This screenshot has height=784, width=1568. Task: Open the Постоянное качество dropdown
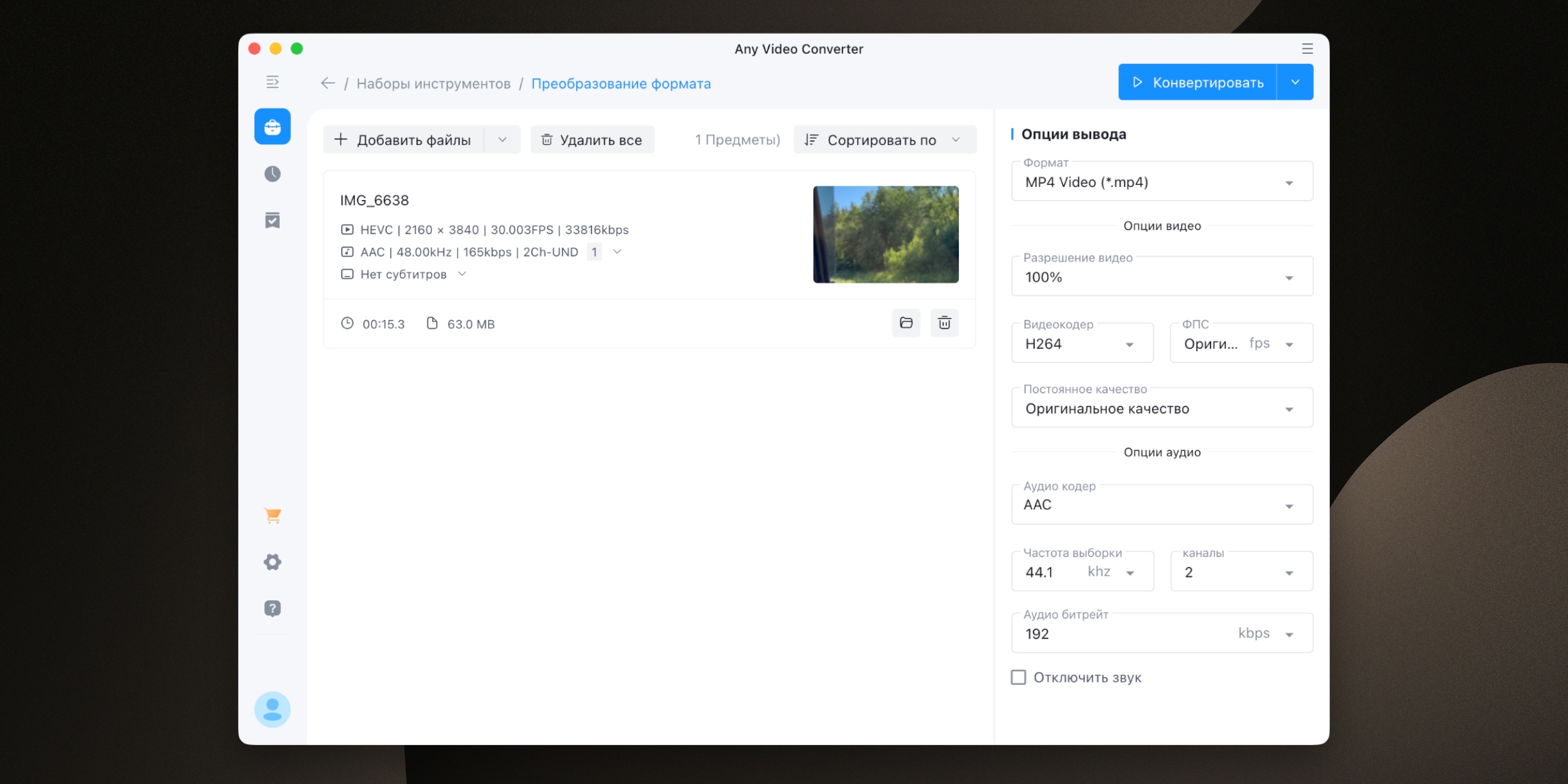click(1162, 408)
